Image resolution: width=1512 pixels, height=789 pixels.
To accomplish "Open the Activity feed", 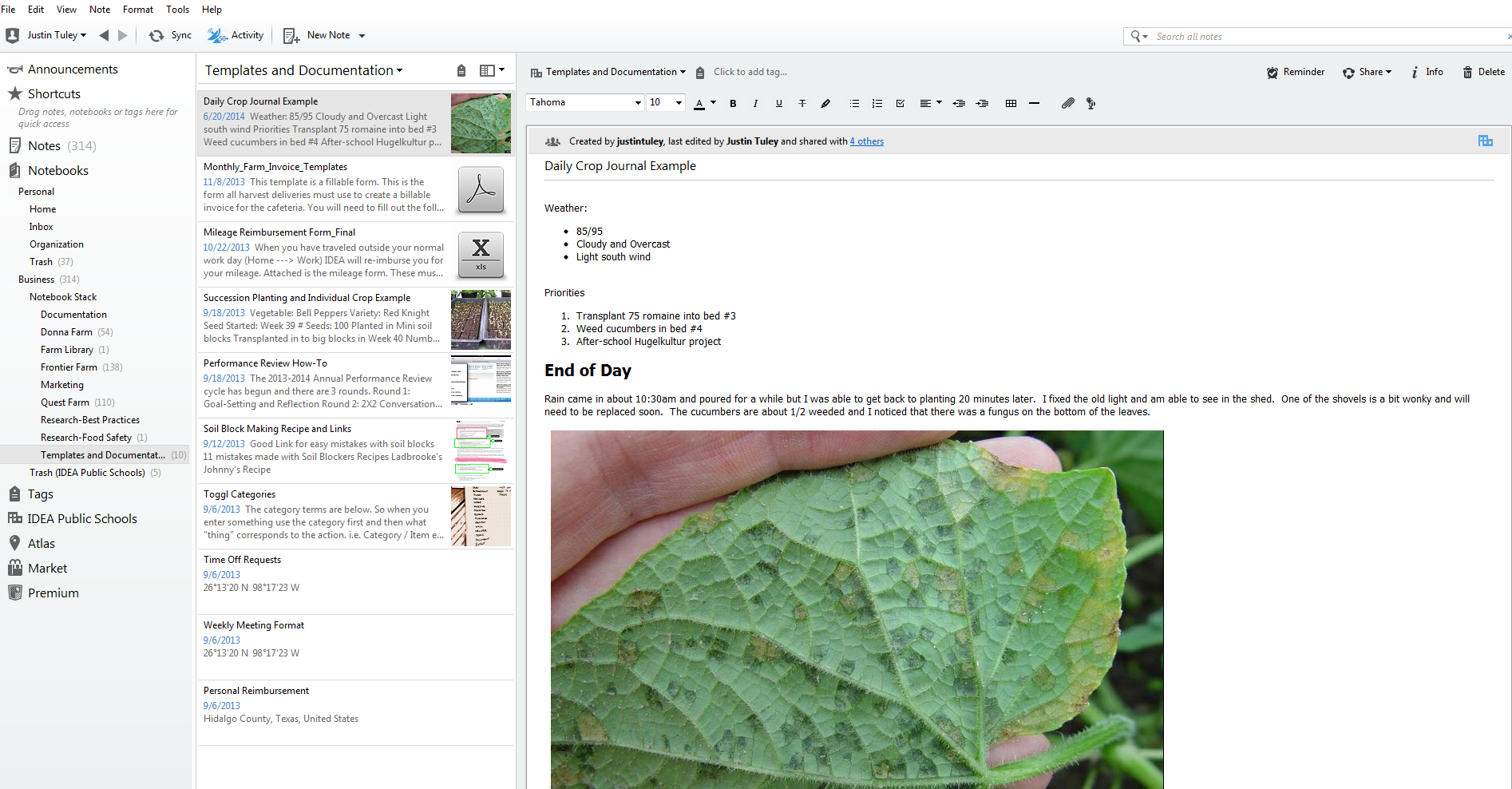I will tap(236, 35).
